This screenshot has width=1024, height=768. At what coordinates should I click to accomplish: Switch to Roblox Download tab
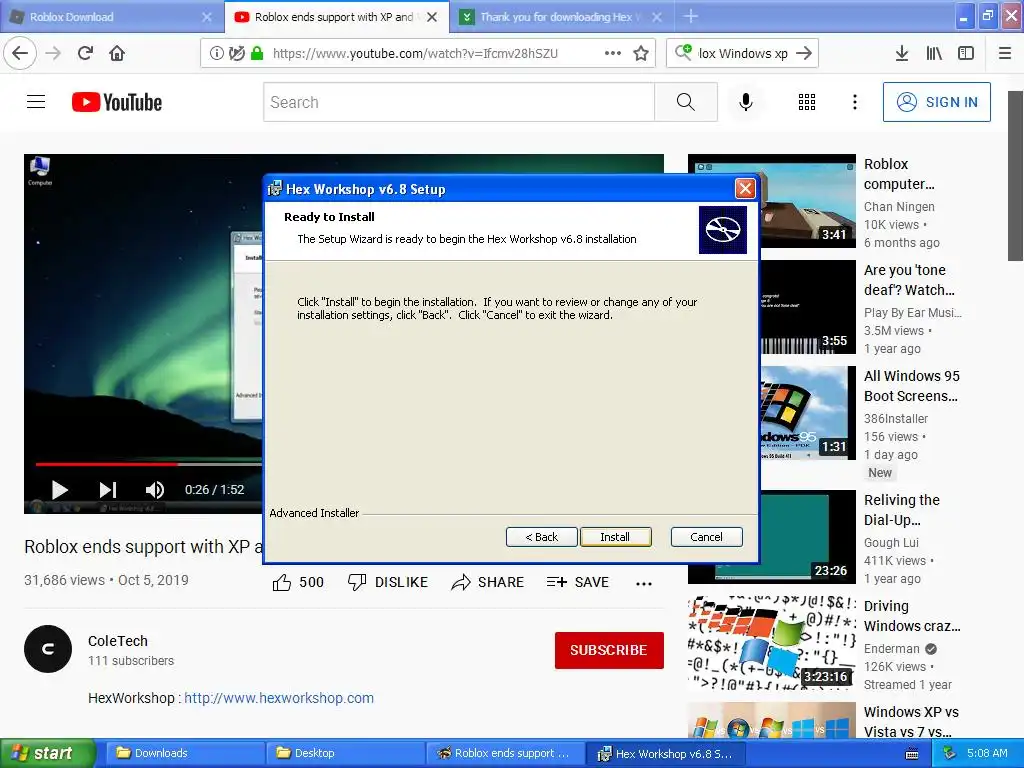(x=111, y=17)
